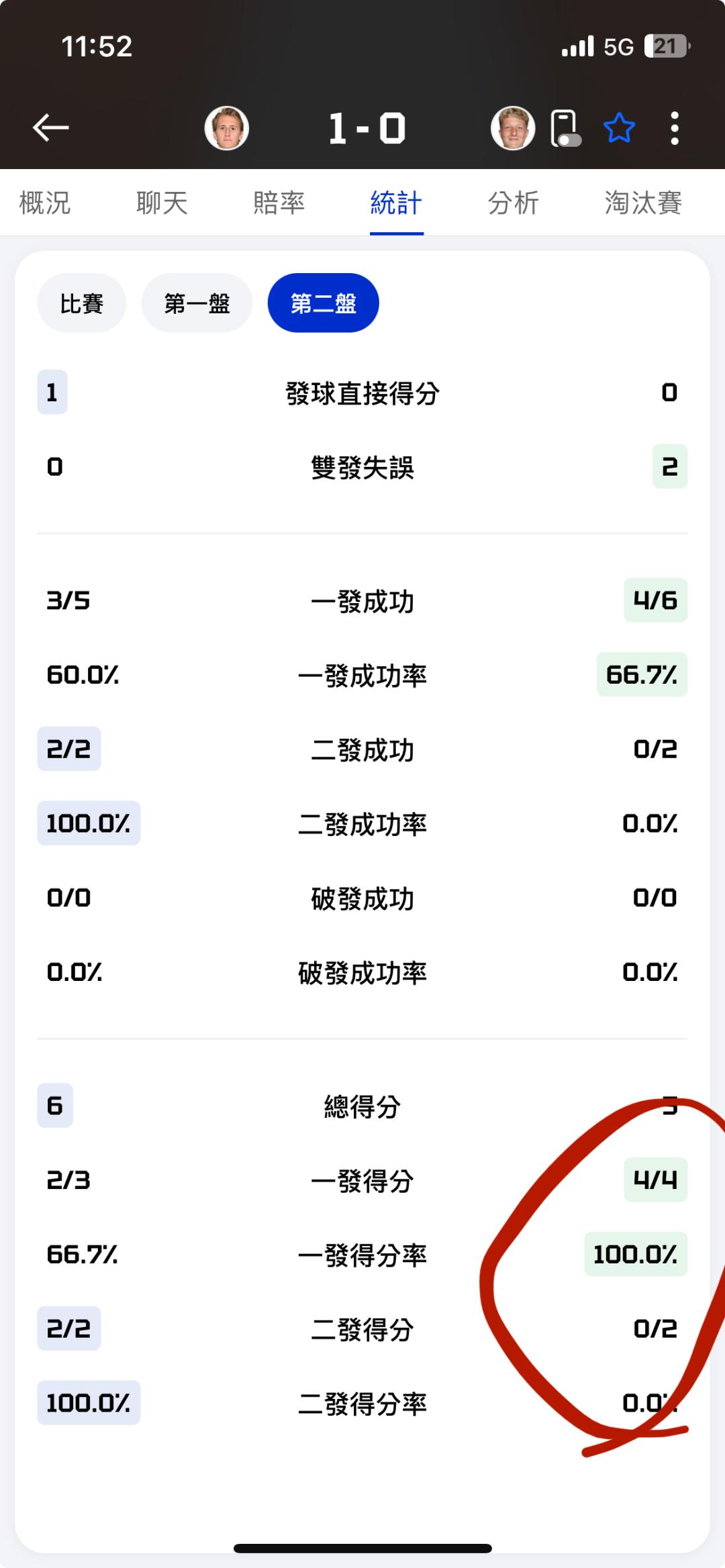Open the three-dot more options menu
Image resolution: width=725 pixels, height=1568 pixels.
click(675, 127)
